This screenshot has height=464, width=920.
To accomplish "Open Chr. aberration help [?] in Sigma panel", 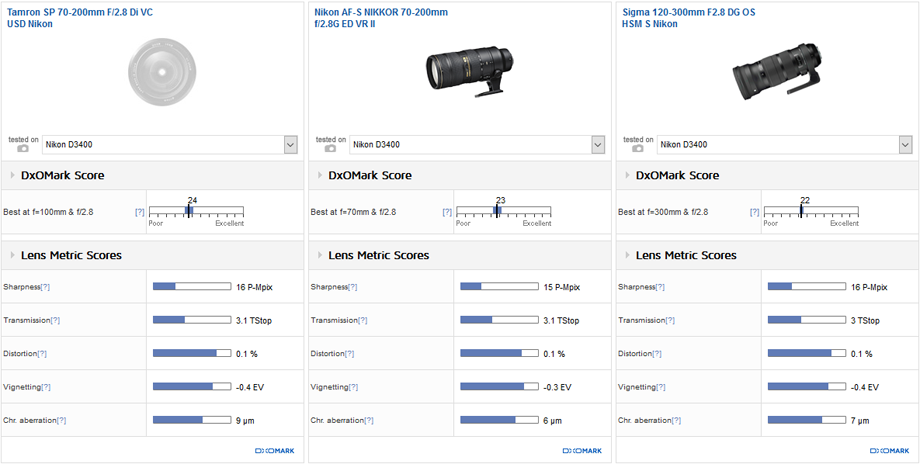I will [676, 421].
